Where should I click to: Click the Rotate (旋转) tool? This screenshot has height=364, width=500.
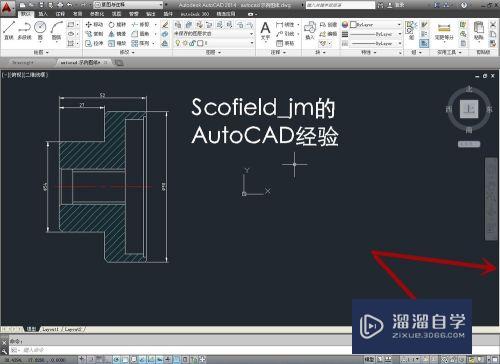117,24
